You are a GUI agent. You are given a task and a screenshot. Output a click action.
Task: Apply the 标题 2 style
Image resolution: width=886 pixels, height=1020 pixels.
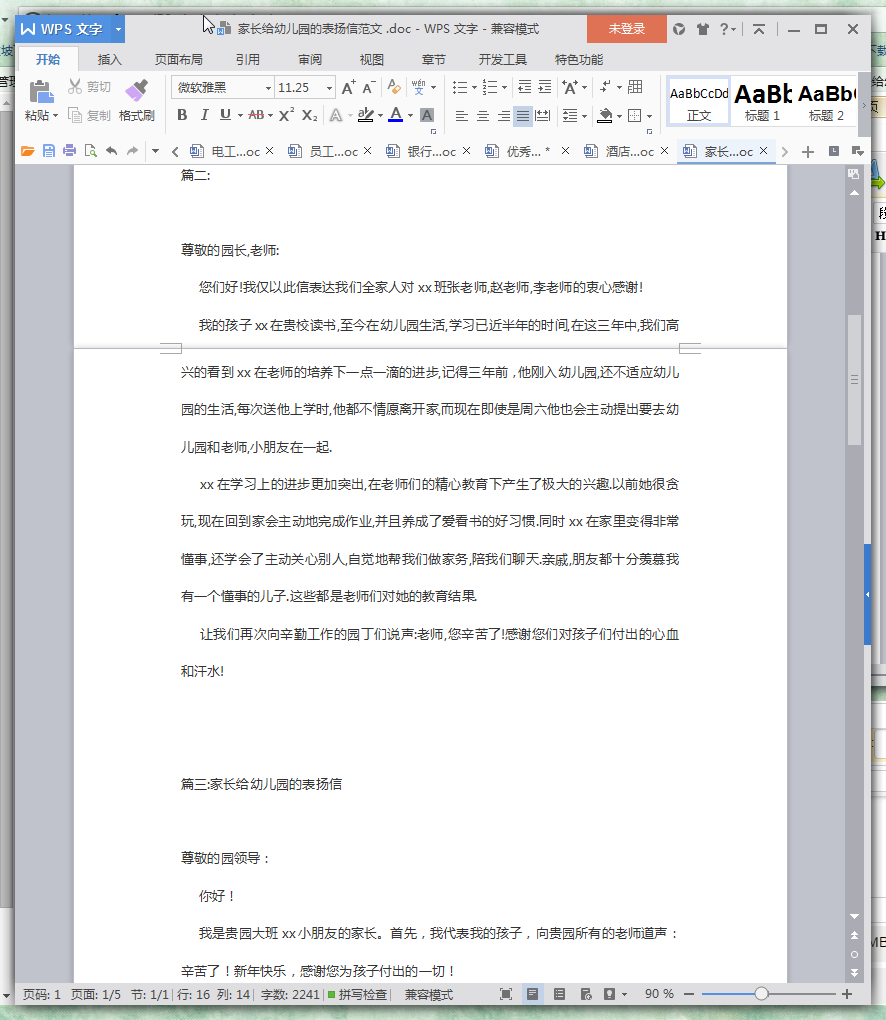826,102
